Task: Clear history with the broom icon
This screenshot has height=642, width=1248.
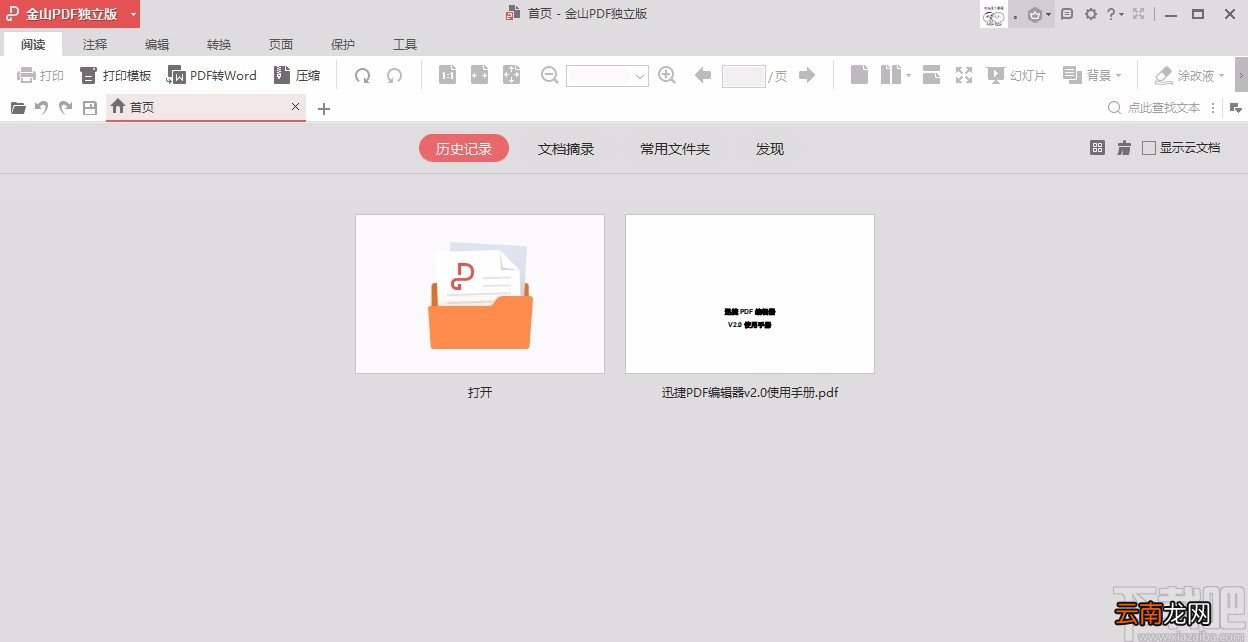Action: click(1124, 148)
